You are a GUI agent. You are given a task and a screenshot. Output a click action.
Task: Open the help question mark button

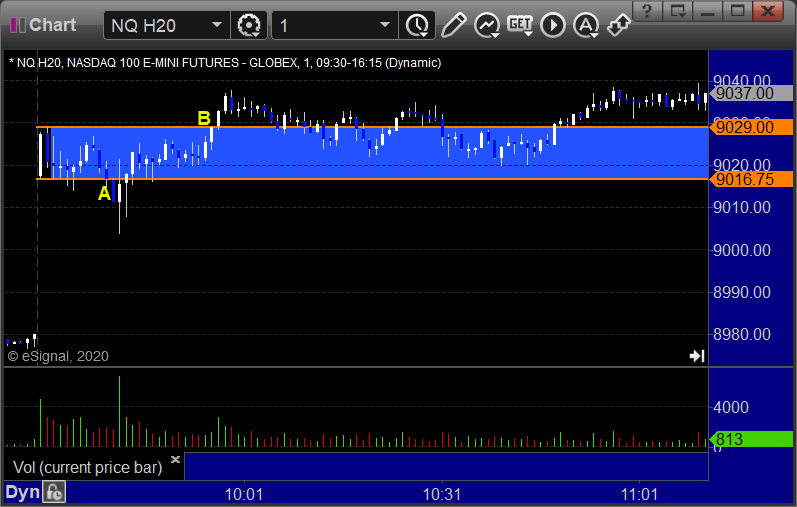(x=647, y=10)
